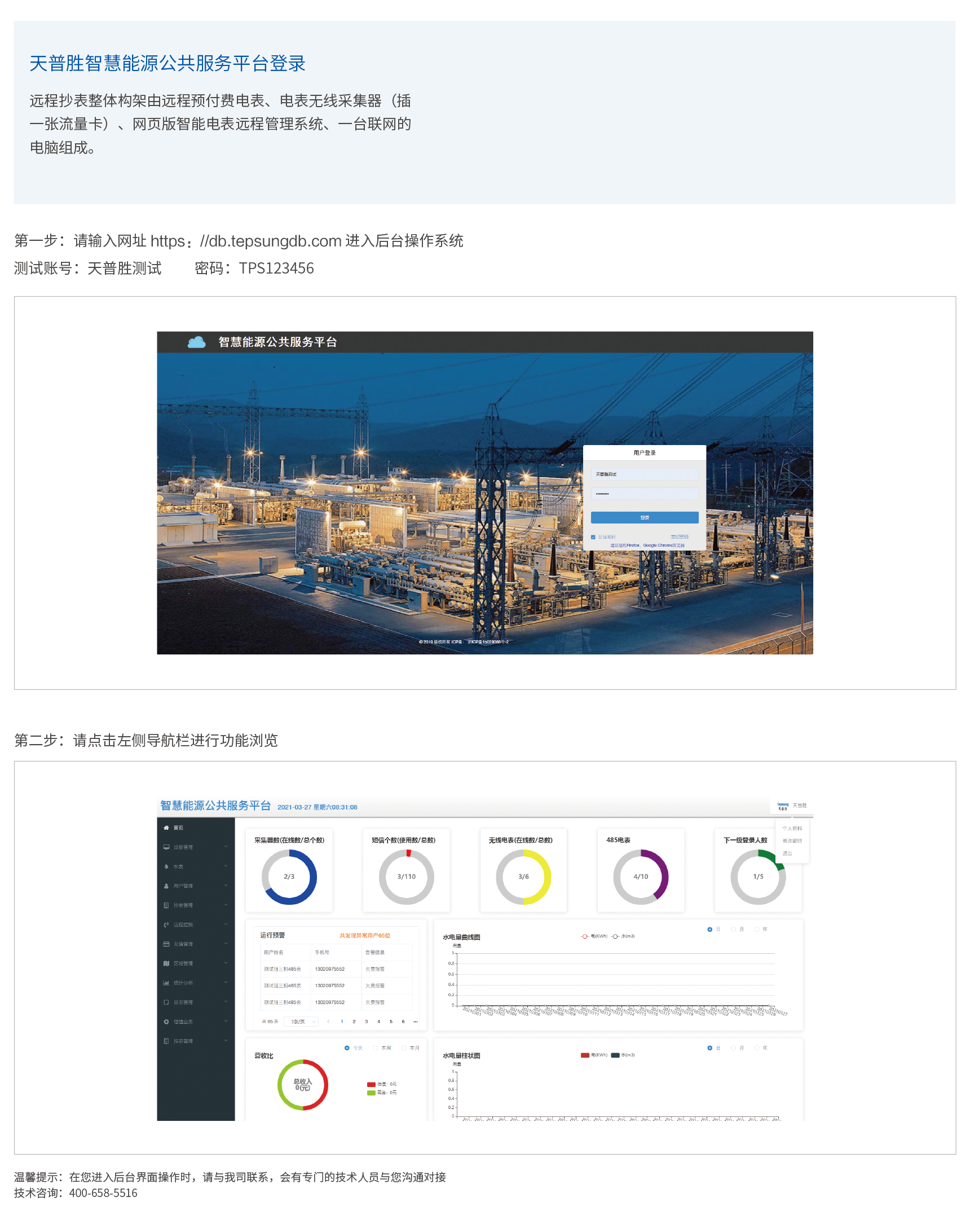The width and height of the screenshot is (970, 1232).
Task: Select 本周 radio in 营收比 panel
Action: pyautogui.click(x=376, y=1048)
